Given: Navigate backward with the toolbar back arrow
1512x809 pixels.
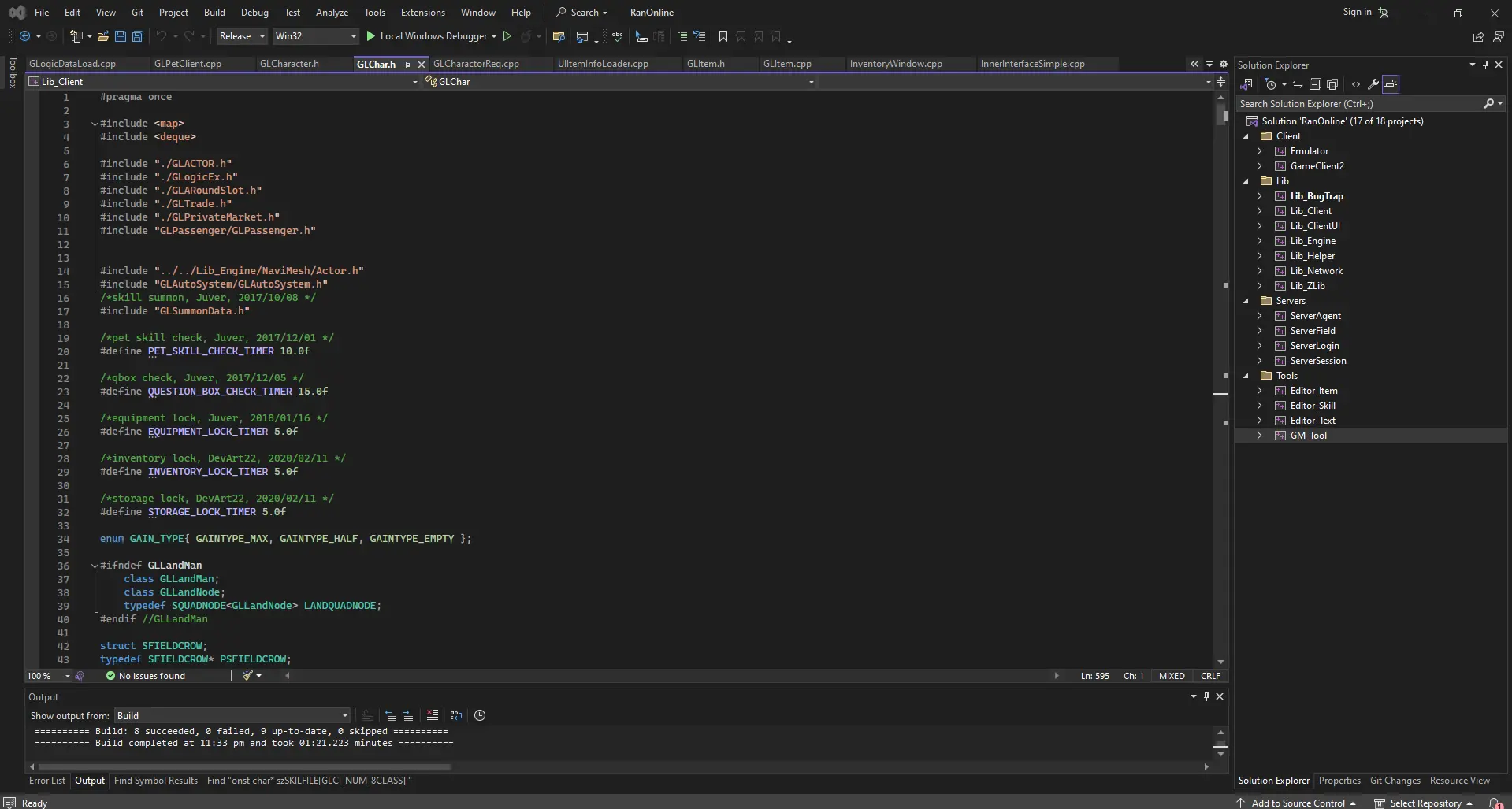Looking at the screenshot, I should (x=24, y=36).
